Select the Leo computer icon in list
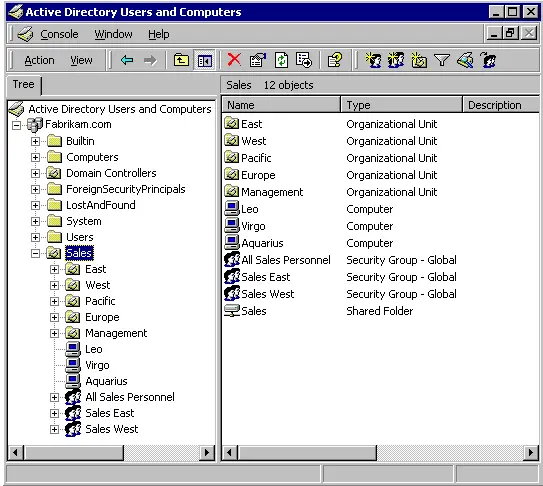543x486 pixels. (232, 209)
